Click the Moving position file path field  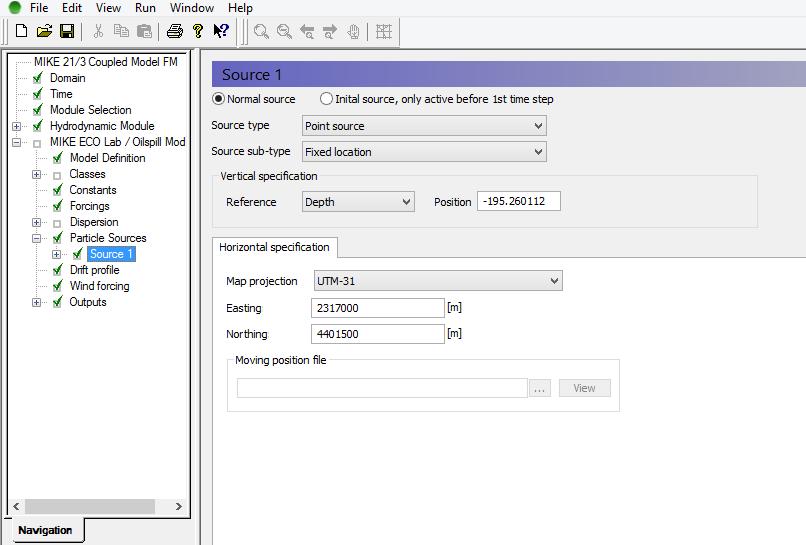pyautogui.click(x=382, y=388)
